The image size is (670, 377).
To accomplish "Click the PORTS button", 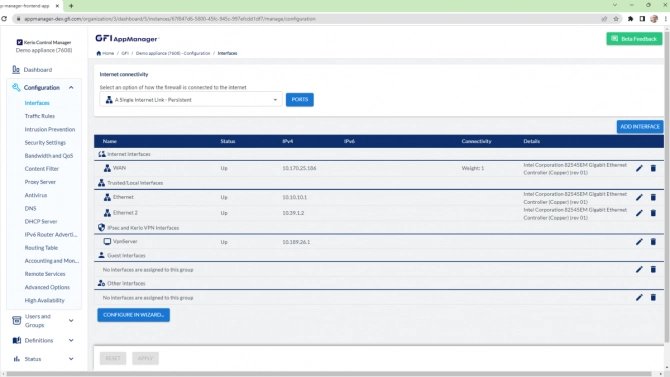I will (300, 99).
